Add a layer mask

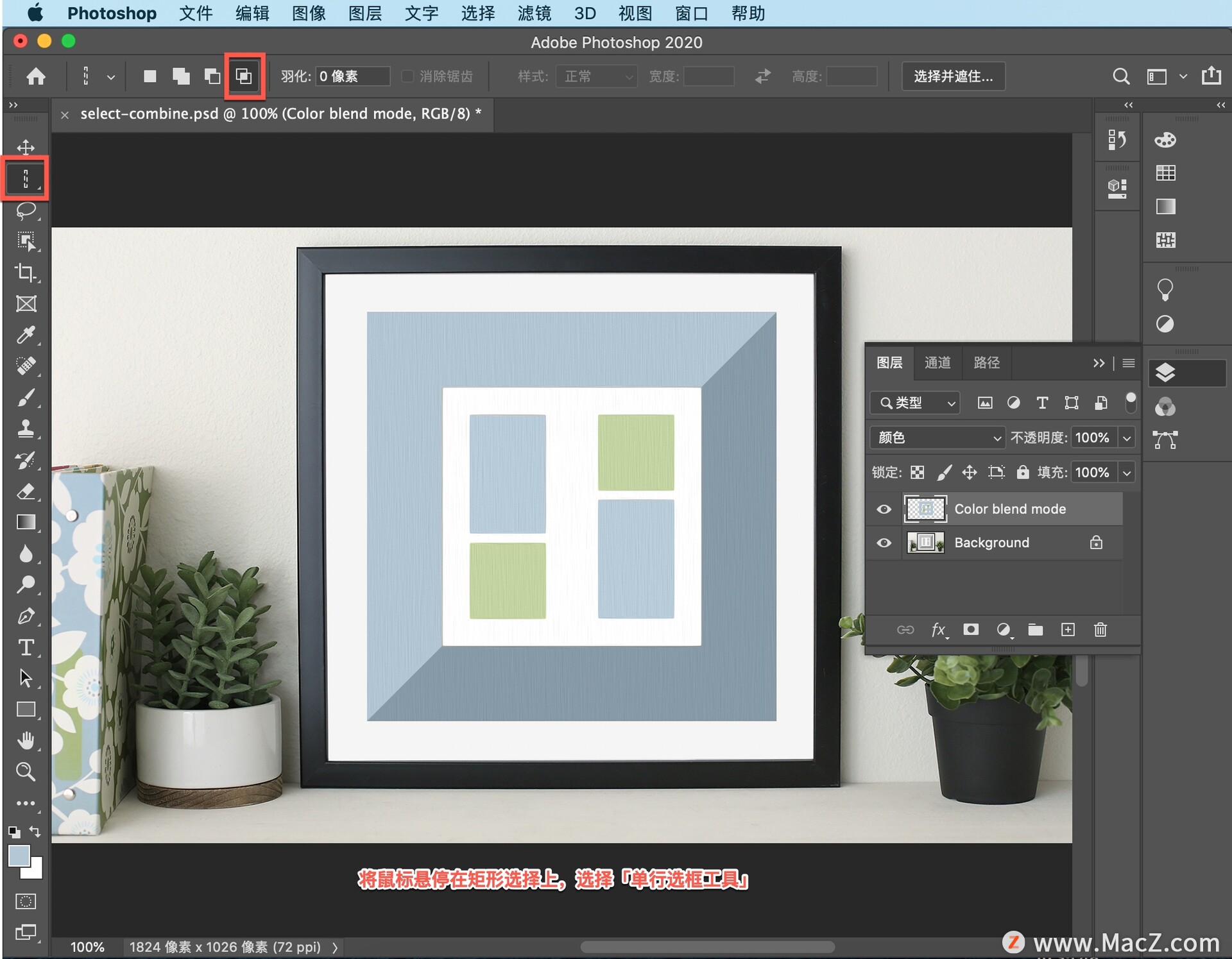click(x=971, y=629)
